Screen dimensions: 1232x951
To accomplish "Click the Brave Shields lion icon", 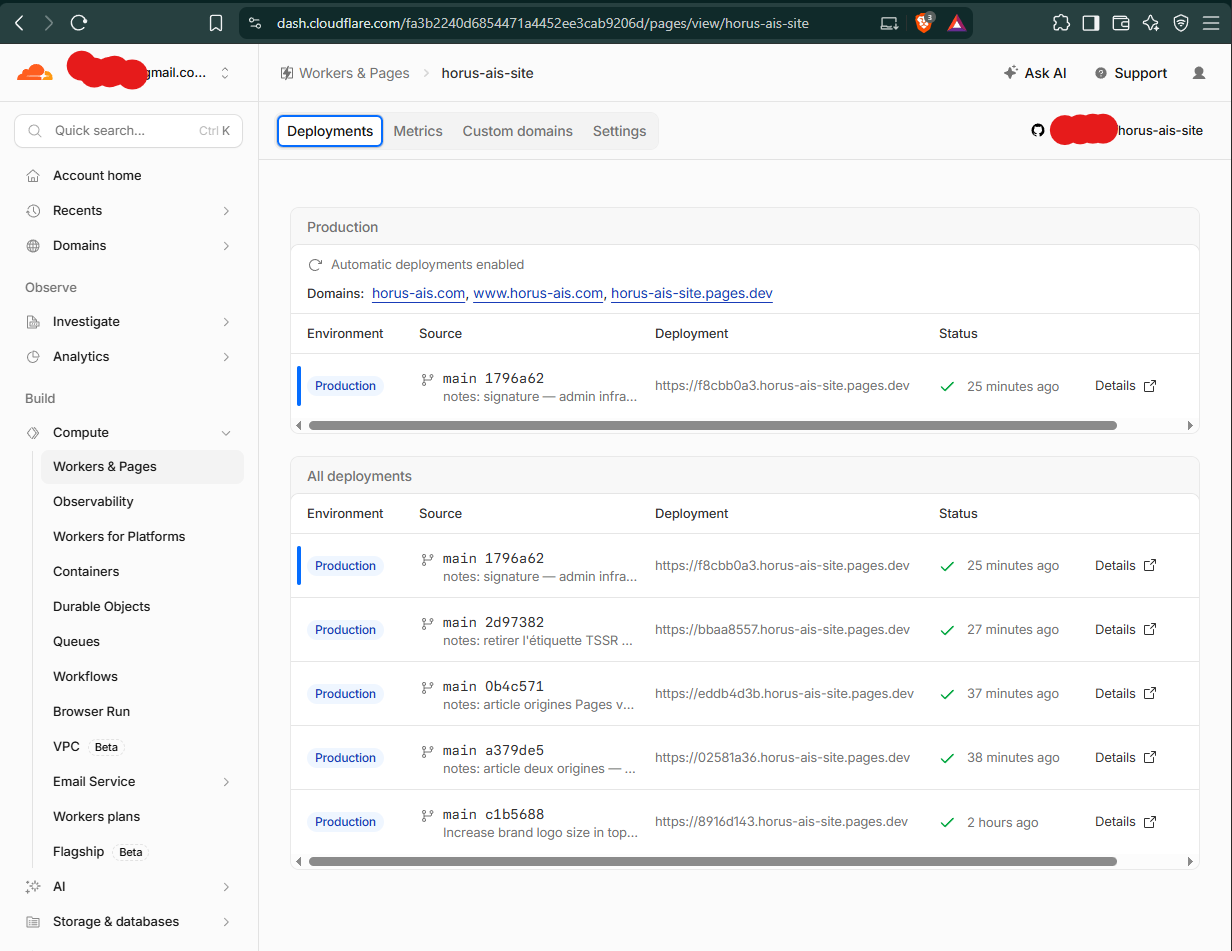I will coord(924,22).
